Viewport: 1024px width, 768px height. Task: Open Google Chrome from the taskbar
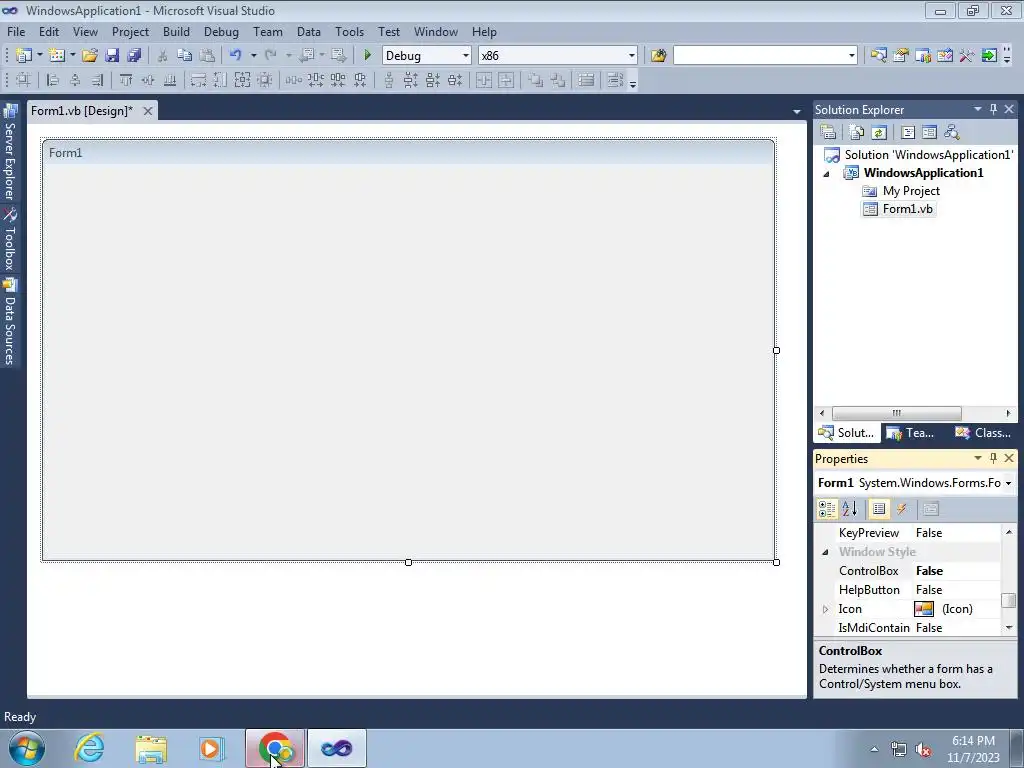click(275, 748)
